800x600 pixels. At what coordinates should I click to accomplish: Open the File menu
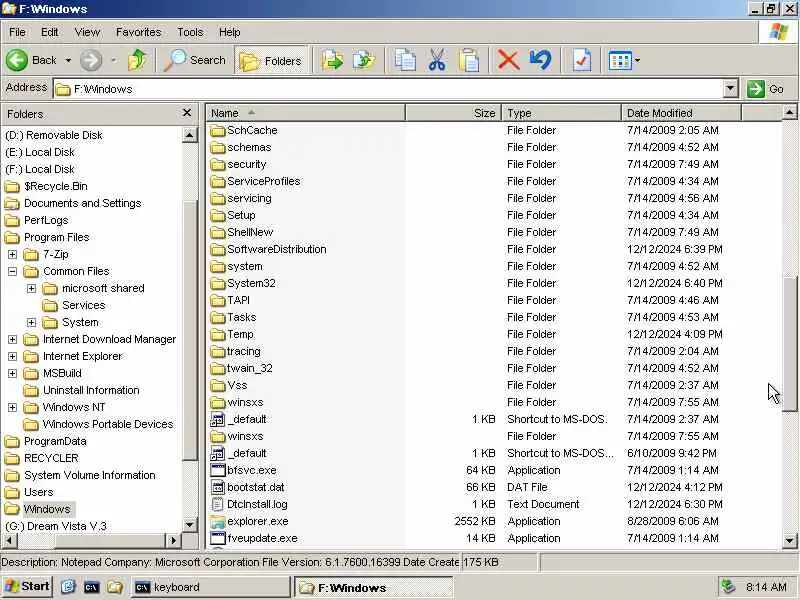(x=17, y=32)
